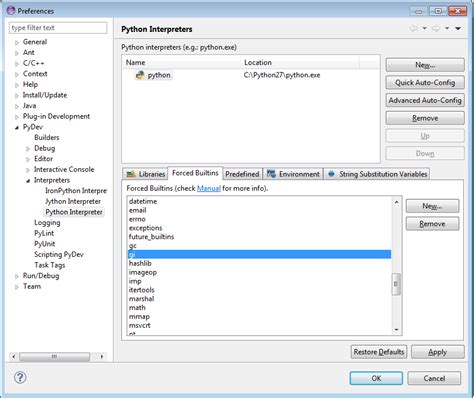Select the msvcrt builtin entry
The image size is (474, 398).
coord(259,325)
